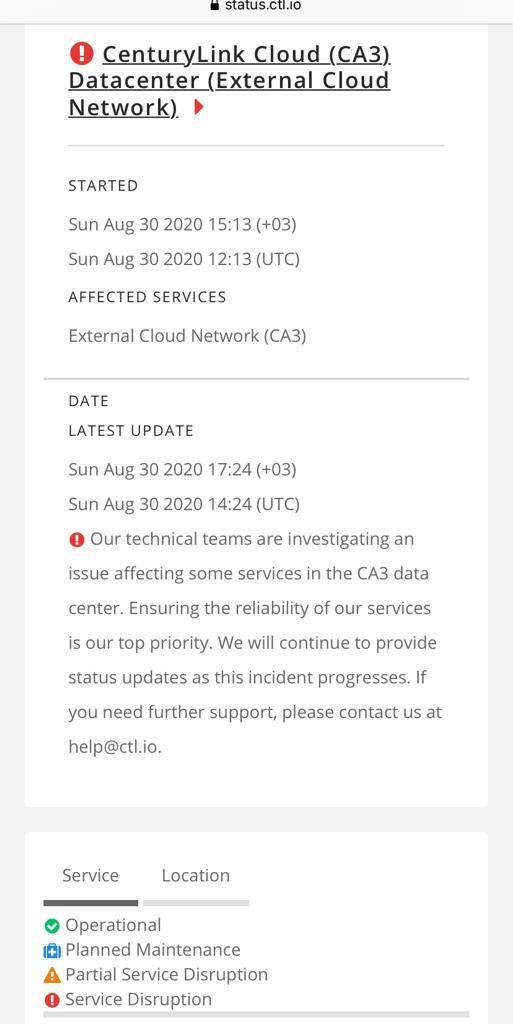
Task: Click the Partial Service Disruption legend label
Action: click(x=166, y=974)
